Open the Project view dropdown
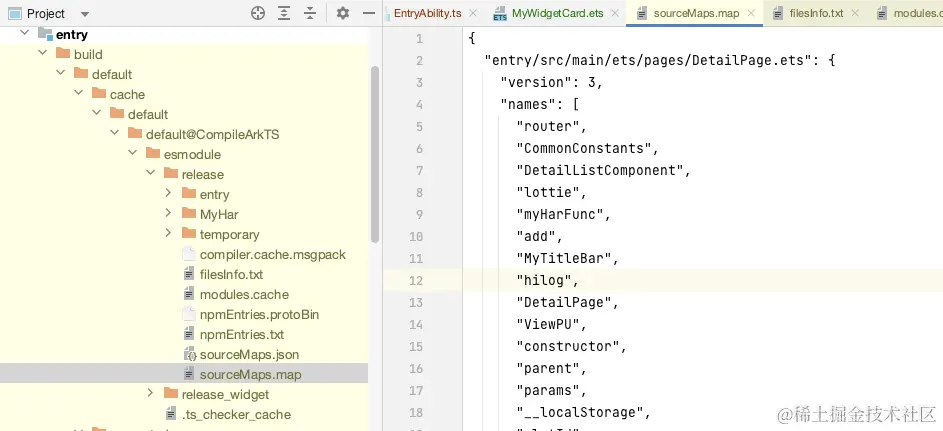The height and width of the screenshot is (431, 943). 85,14
